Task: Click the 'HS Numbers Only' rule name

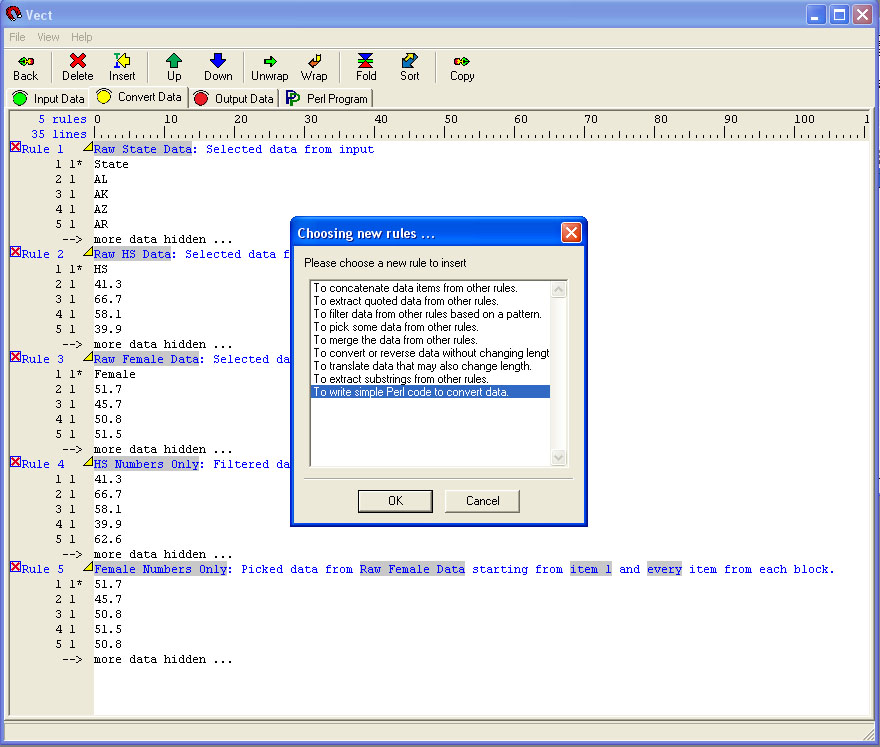Action: pyautogui.click(x=146, y=464)
